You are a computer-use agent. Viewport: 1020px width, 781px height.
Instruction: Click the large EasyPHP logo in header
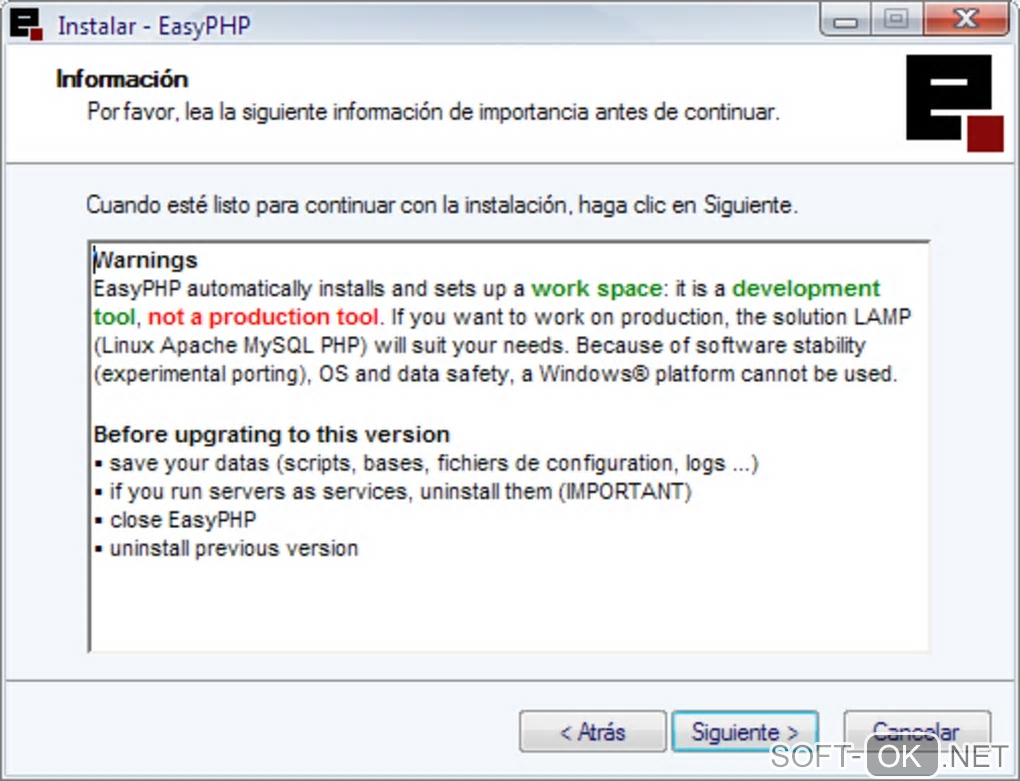coord(954,103)
